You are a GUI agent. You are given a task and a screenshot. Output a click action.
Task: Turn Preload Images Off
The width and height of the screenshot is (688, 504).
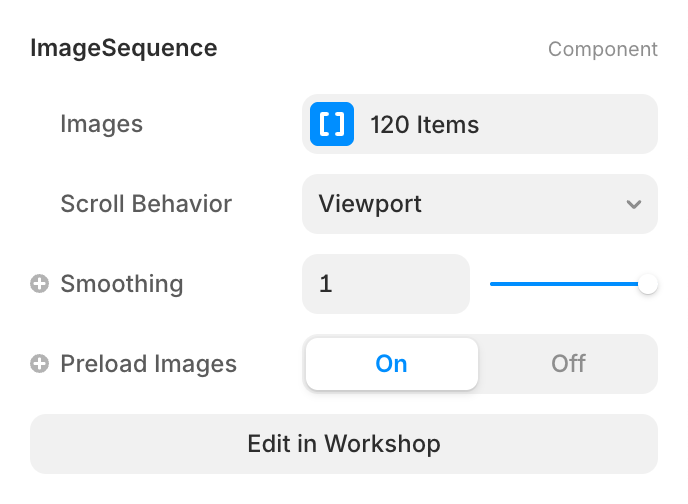click(x=568, y=364)
